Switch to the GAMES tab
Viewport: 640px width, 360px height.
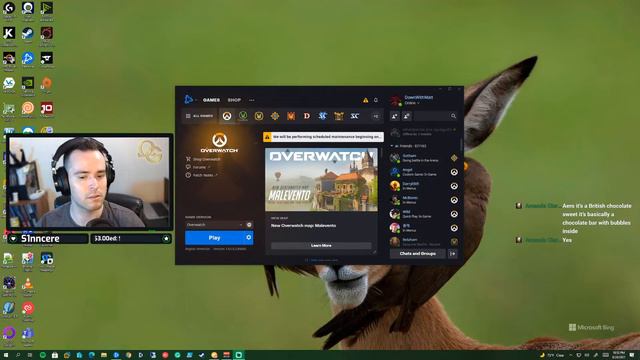pyautogui.click(x=211, y=100)
